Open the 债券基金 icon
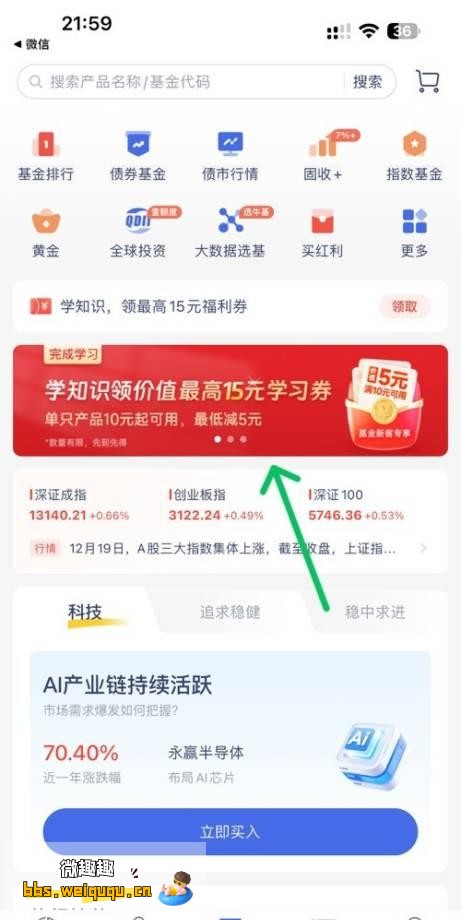Viewport: 461px width, 920px height. click(x=138, y=144)
